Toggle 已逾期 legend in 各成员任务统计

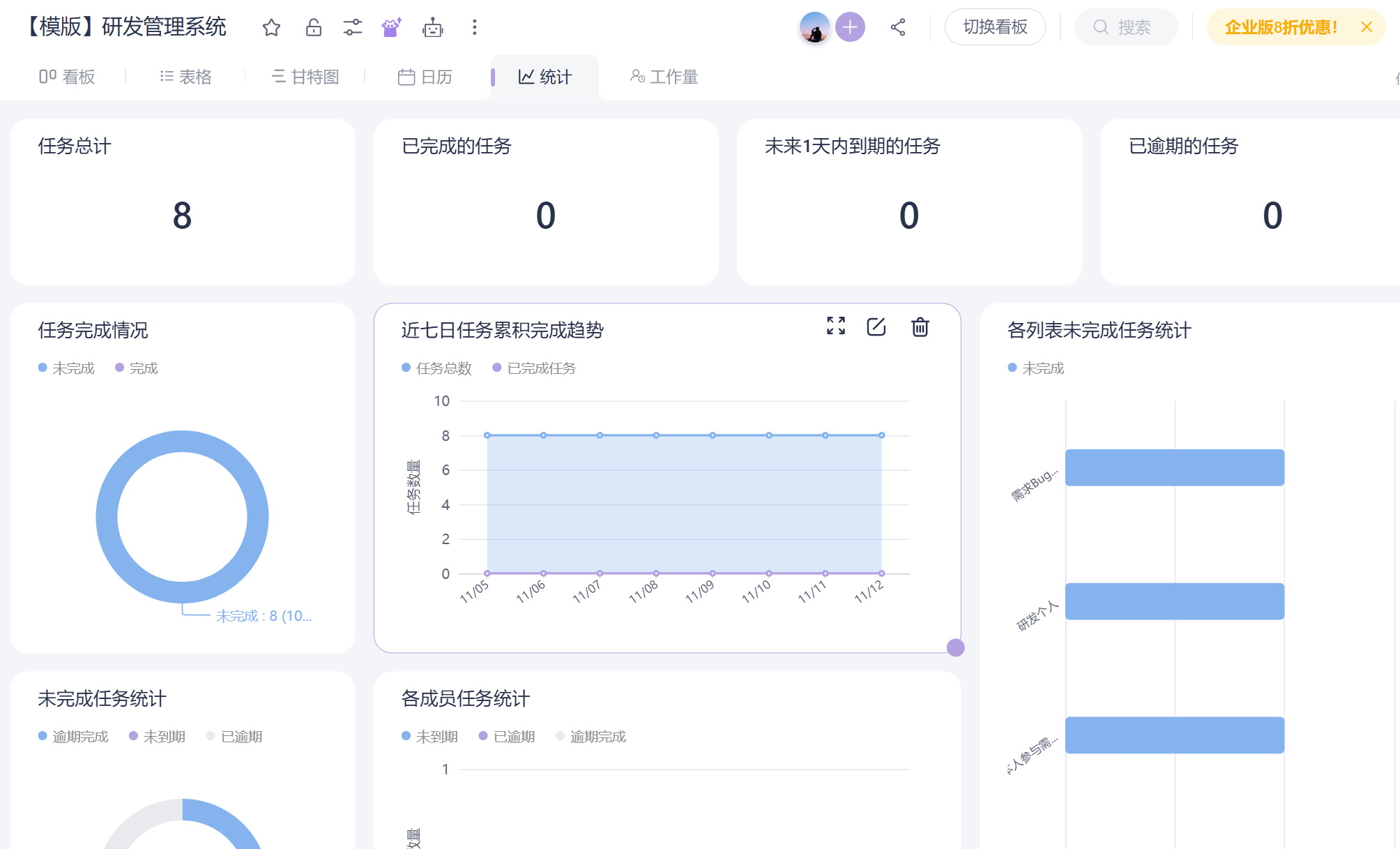click(508, 737)
